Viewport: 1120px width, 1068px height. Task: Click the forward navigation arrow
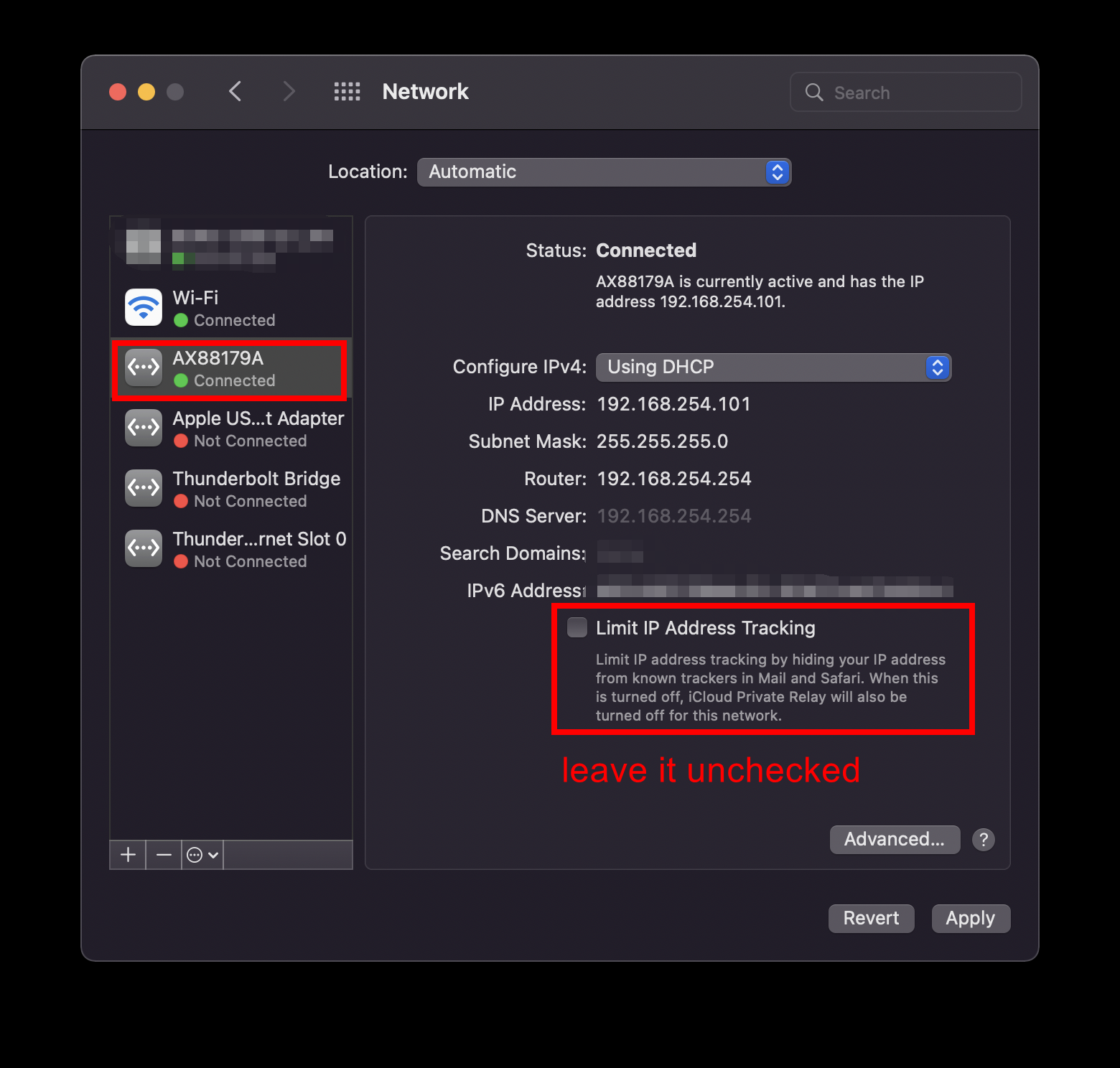289,92
